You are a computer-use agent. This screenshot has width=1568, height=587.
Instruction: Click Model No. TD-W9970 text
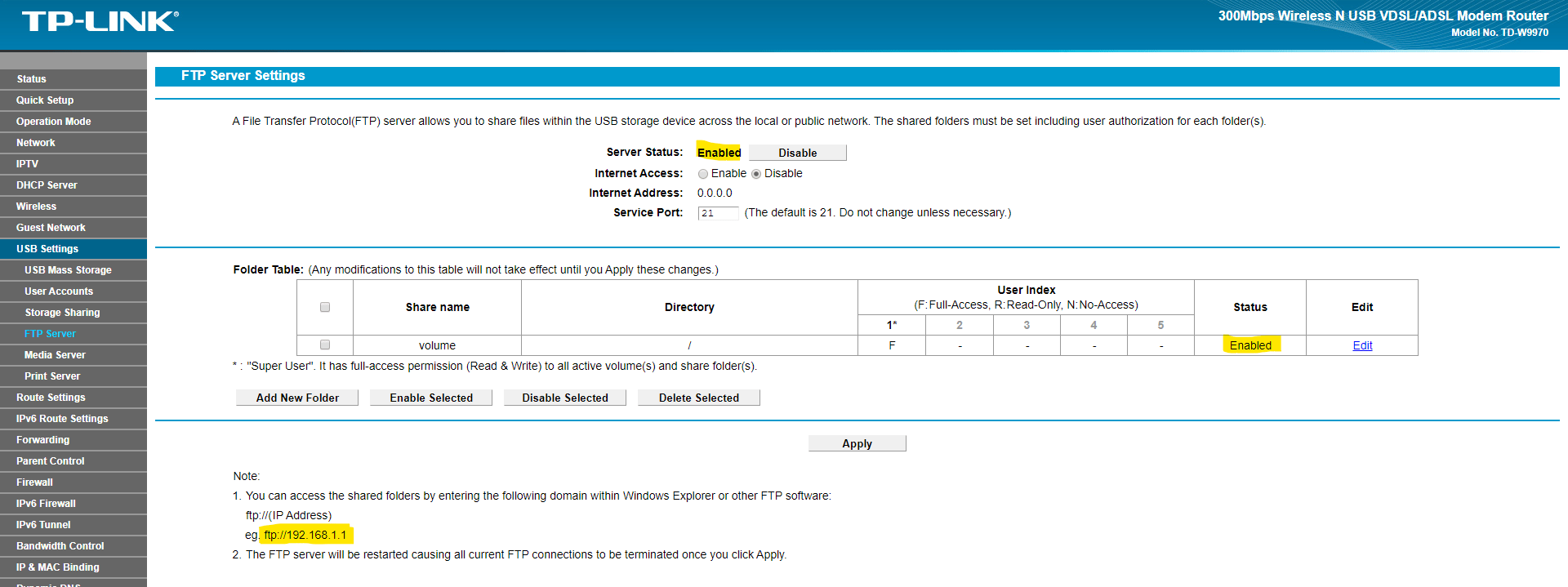(x=1499, y=33)
